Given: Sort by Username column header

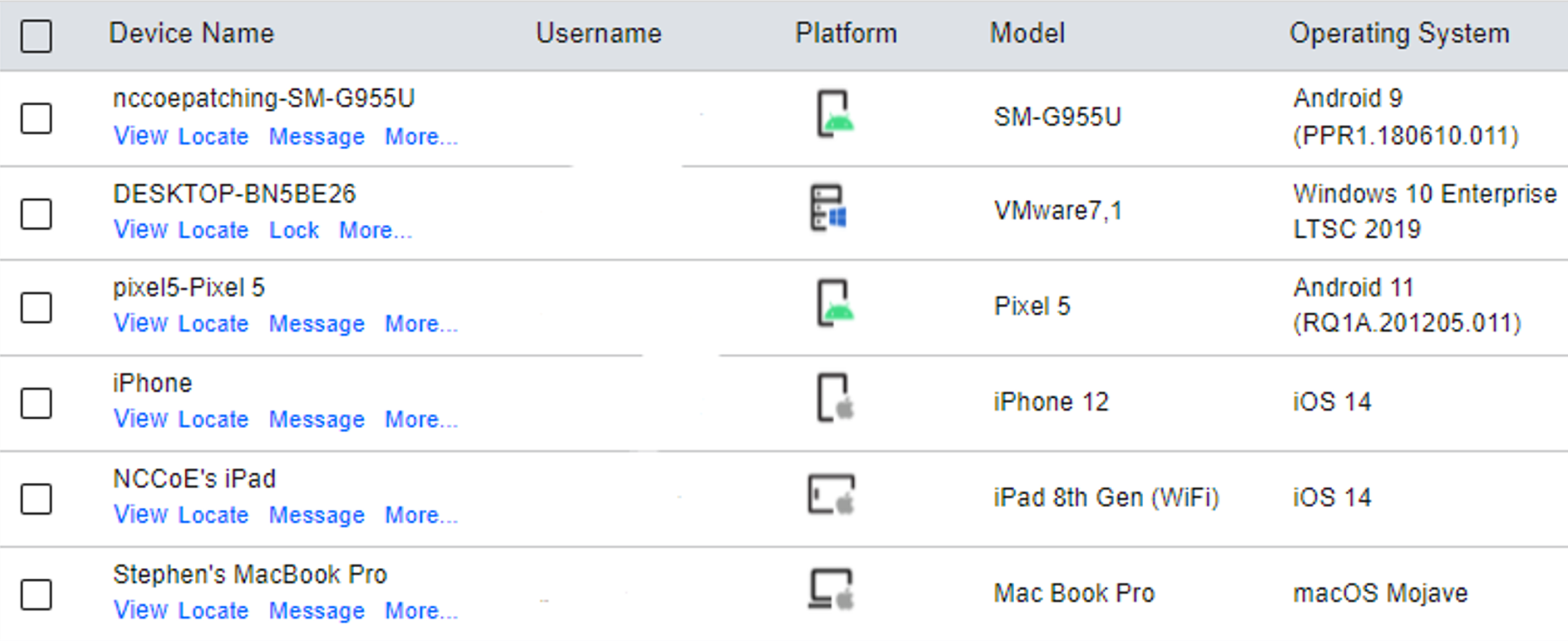Looking at the screenshot, I should [x=598, y=33].
